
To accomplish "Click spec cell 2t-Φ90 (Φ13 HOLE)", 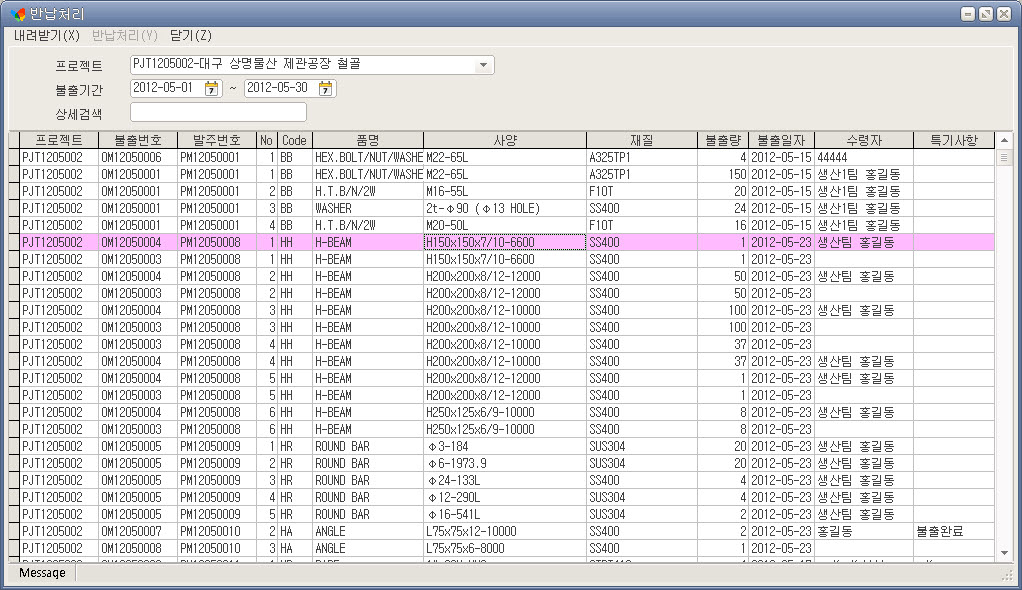I will pyautogui.click(x=505, y=209).
